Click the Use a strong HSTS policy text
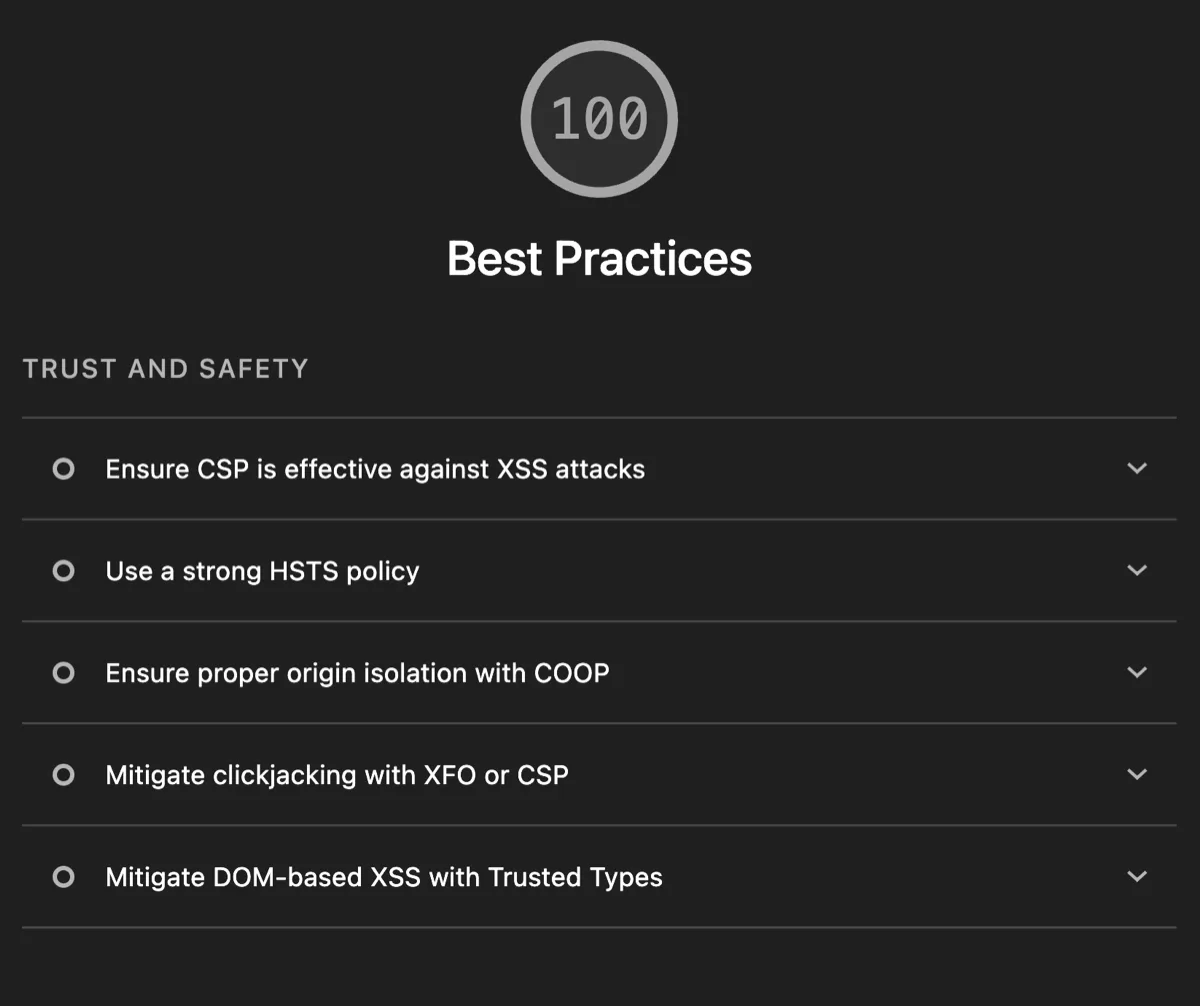The width and height of the screenshot is (1200, 1006). click(261, 571)
